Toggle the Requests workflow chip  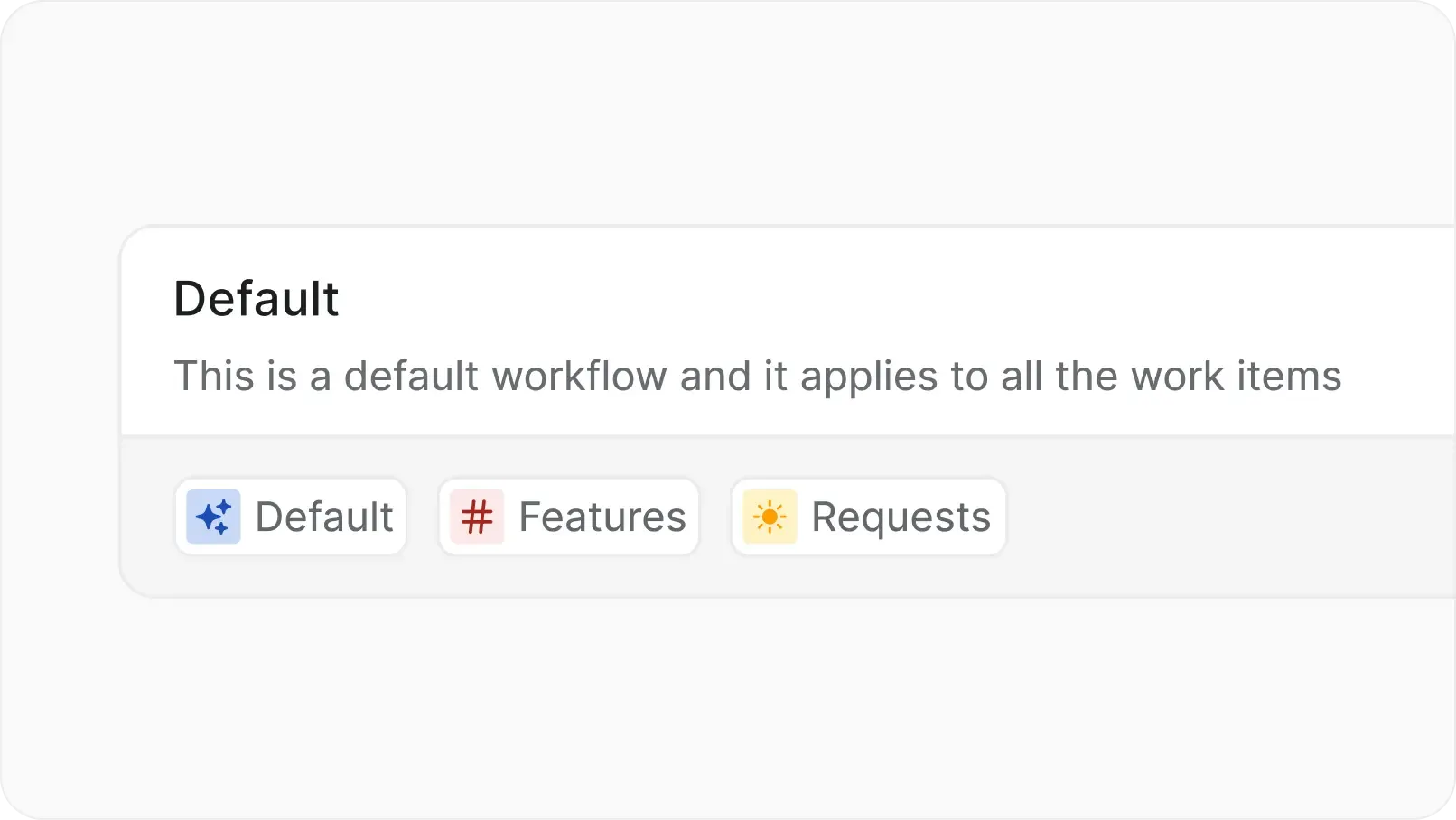[868, 517]
